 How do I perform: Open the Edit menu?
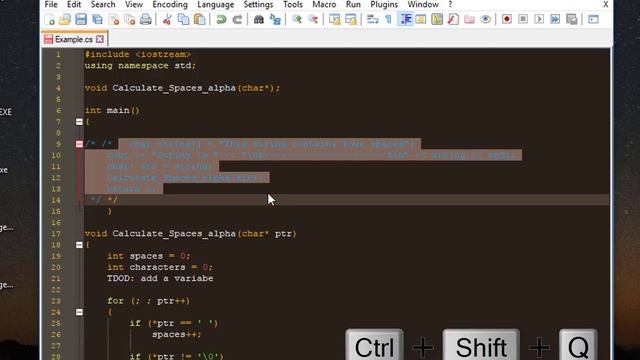74,4
